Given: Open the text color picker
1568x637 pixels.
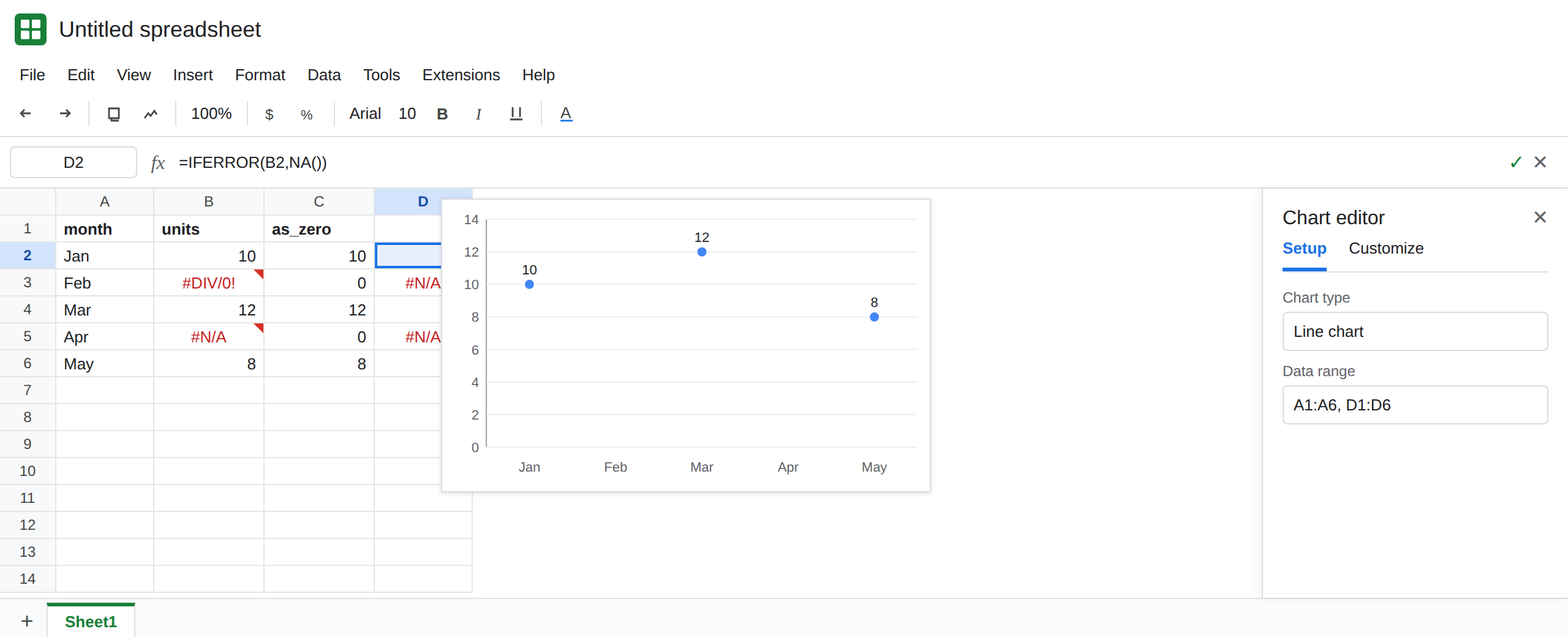Looking at the screenshot, I should tap(566, 114).
